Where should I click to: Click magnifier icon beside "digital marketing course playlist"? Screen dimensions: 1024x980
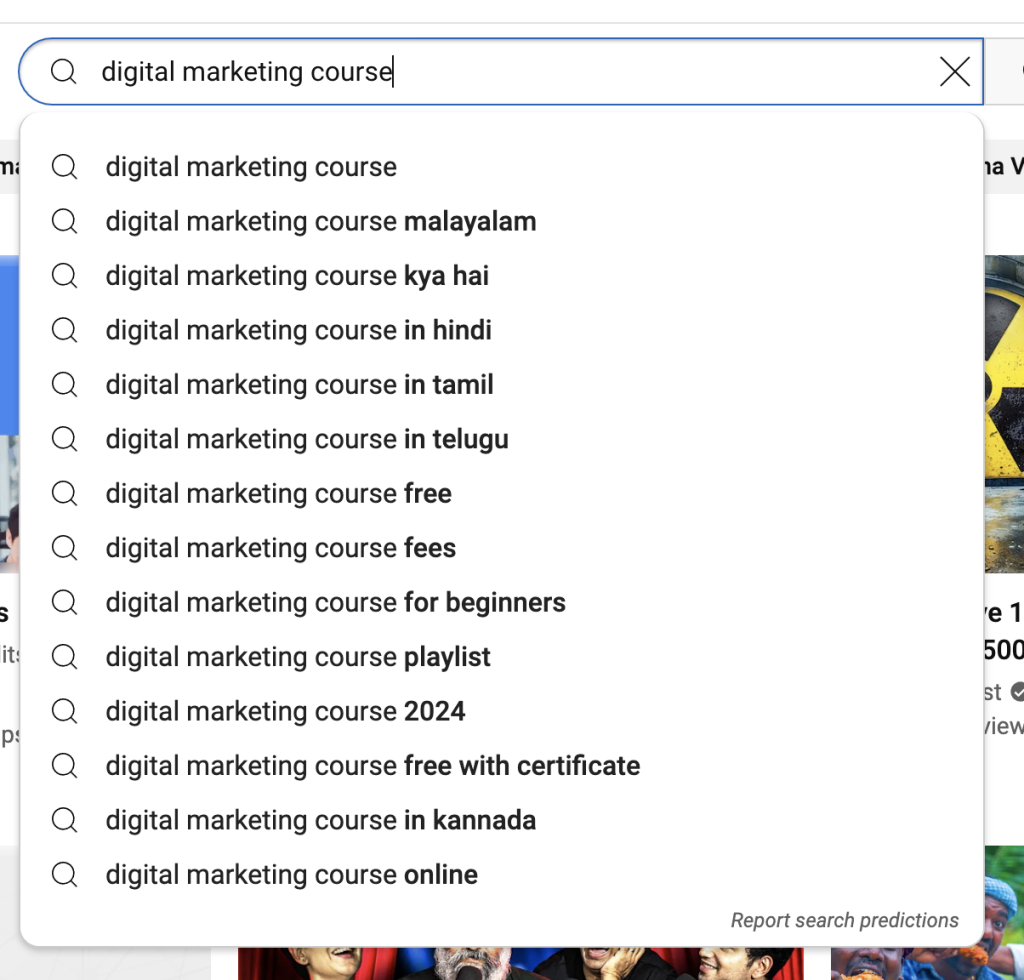pos(63,657)
